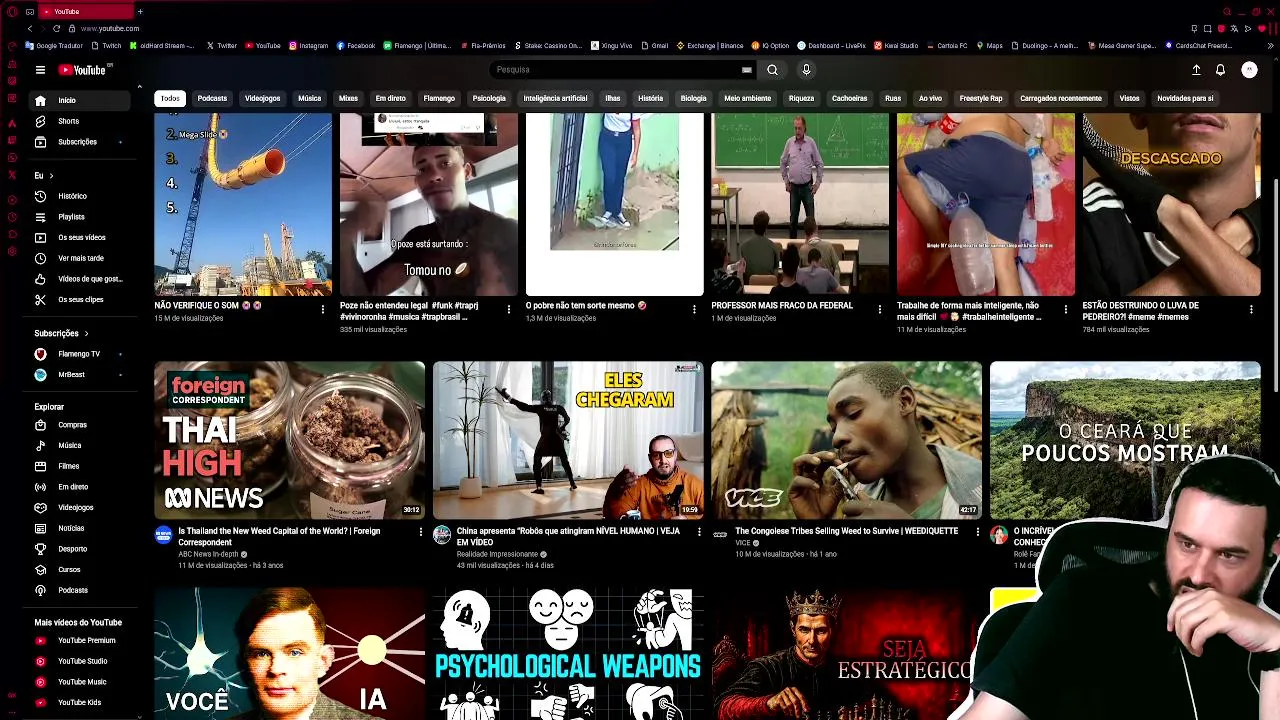Open Flamengo TV subscription channel
This screenshot has width=1280, height=720.
[x=80, y=354]
